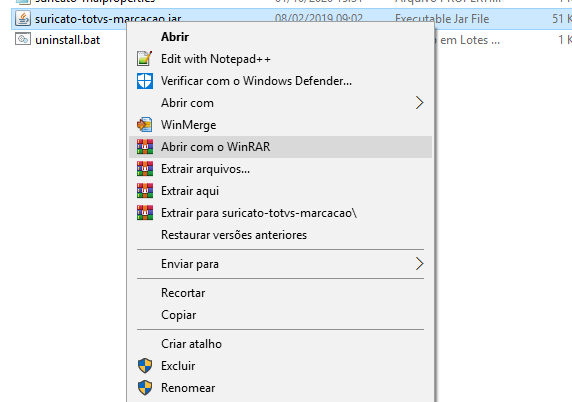Click the Java jar file icon
Screen dimensions: 572x402
pos(23,19)
